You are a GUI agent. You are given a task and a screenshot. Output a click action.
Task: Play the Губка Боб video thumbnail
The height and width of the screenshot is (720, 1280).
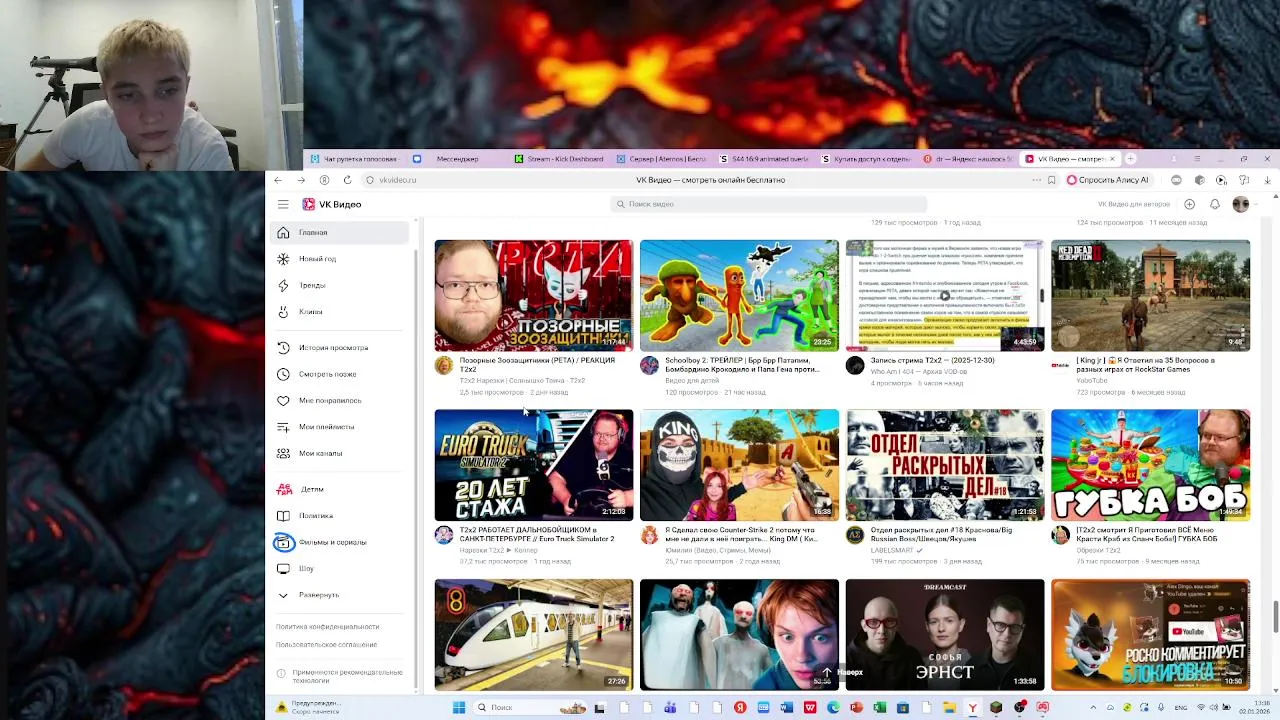click(1150, 465)
